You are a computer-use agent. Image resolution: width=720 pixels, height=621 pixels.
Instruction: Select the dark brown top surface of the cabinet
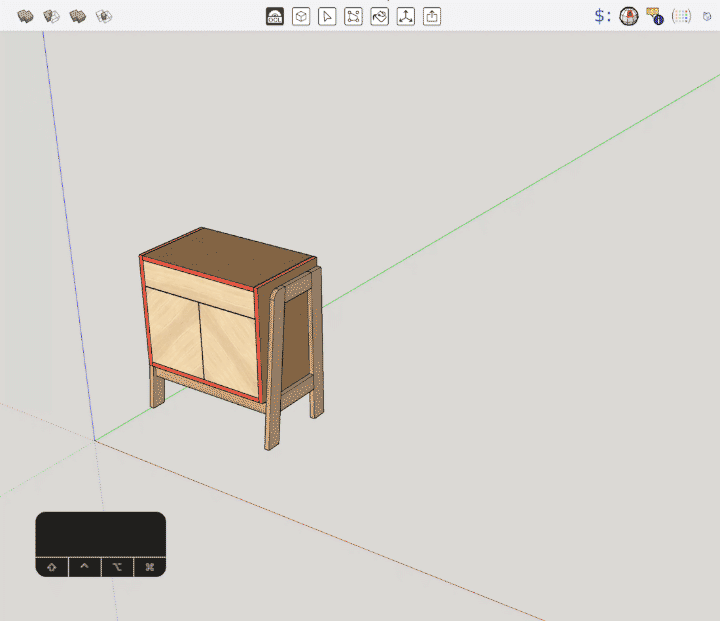(x=228, y=257)
